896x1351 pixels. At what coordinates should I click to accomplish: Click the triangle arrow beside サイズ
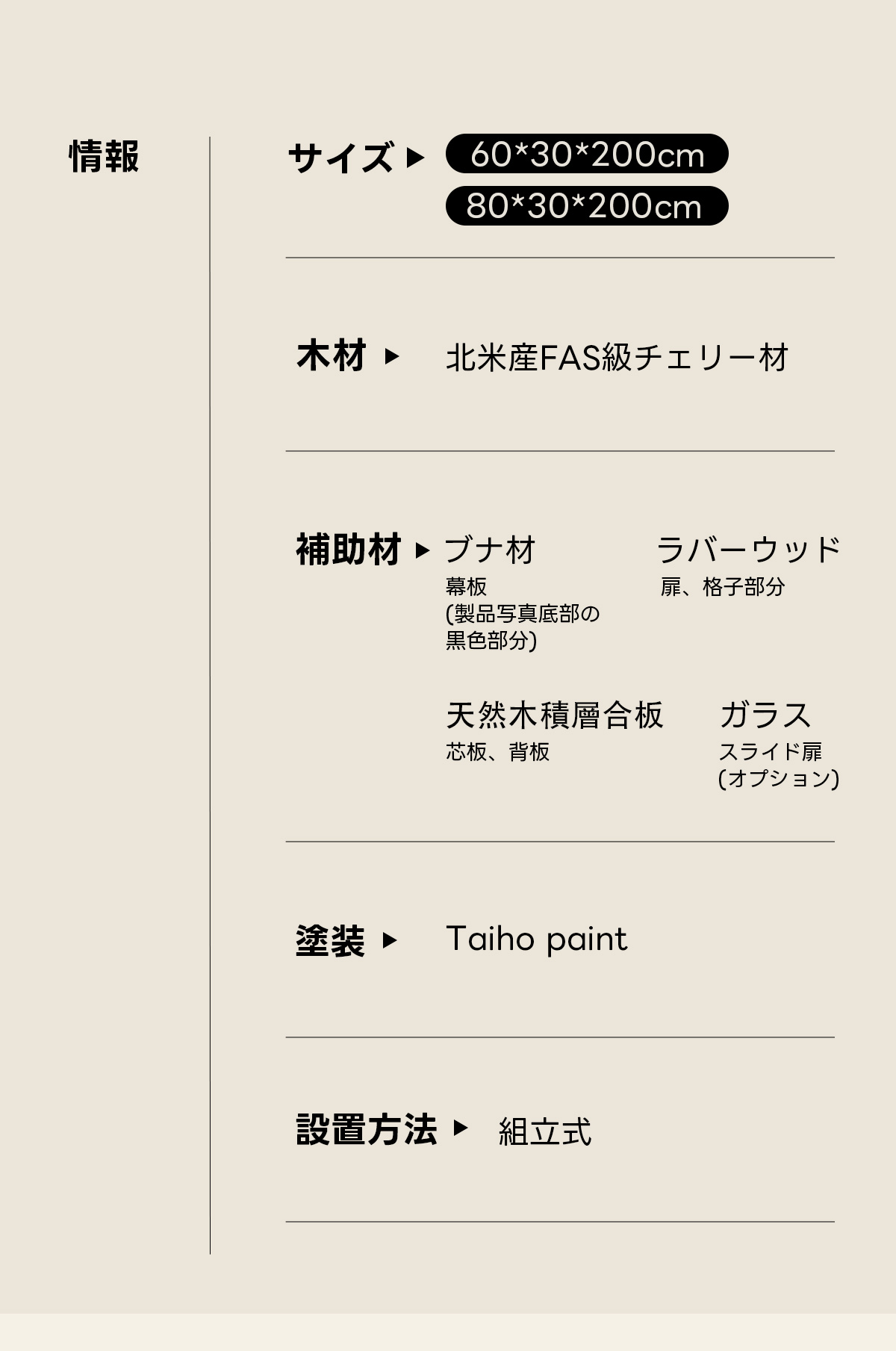[x=415, y=158]
